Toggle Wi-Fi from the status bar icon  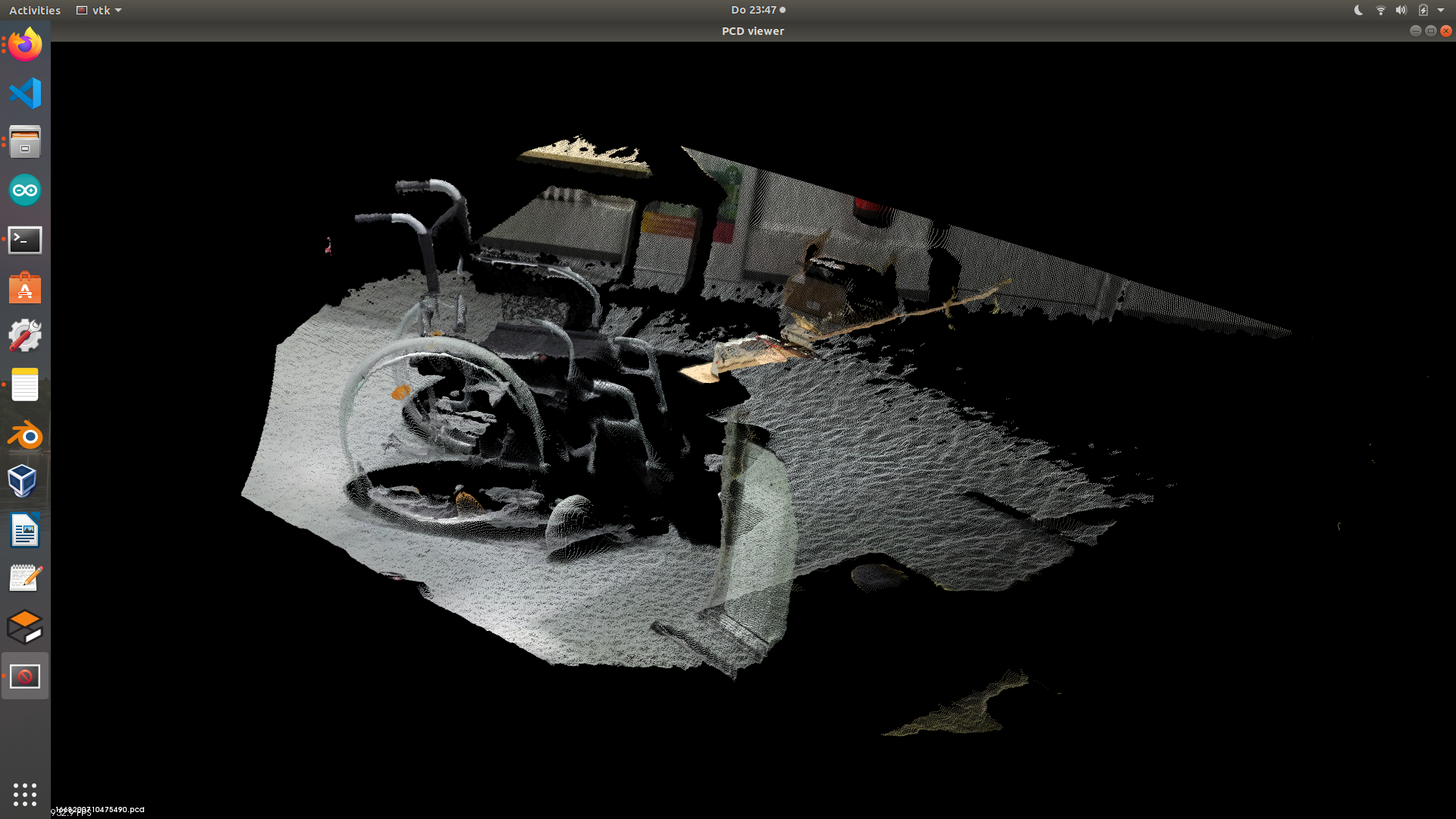1380,10
